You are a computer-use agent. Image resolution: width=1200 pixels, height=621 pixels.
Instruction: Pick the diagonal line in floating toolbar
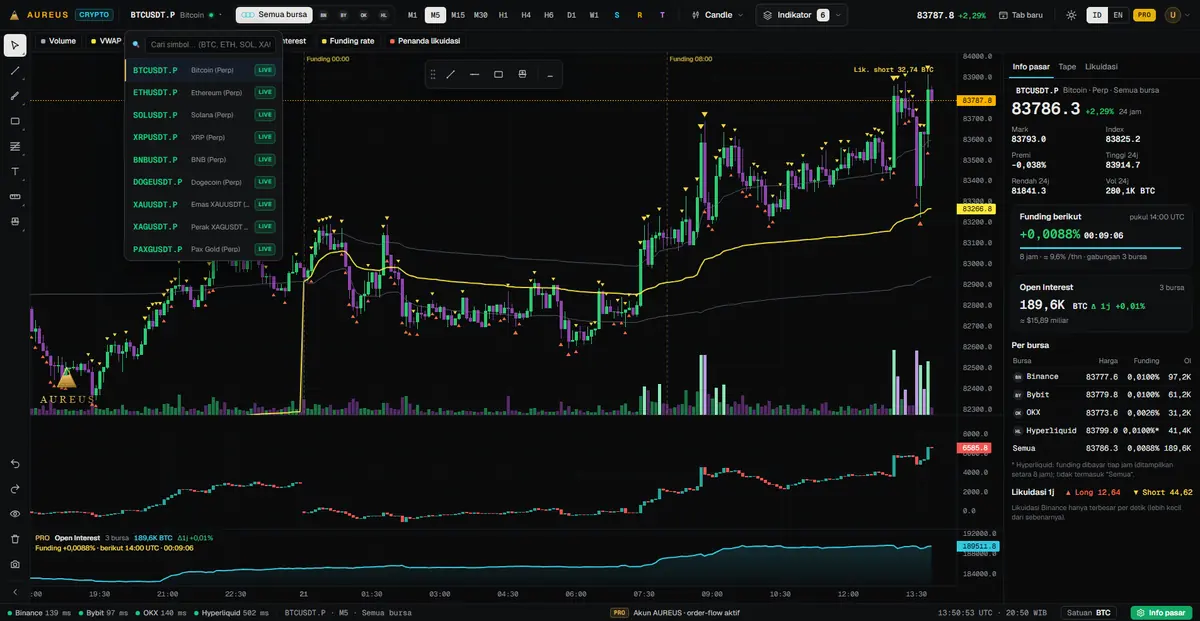point(451,74)
